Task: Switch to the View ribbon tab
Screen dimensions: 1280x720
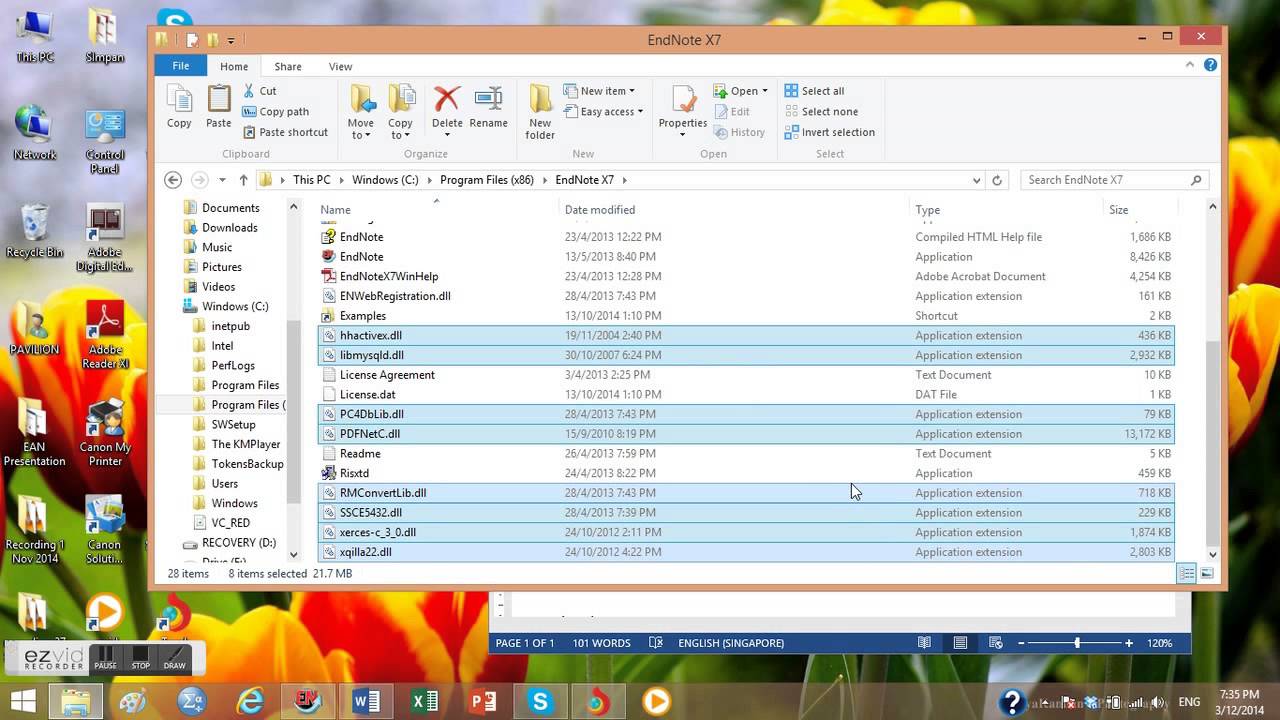Action: pyautogui.click(x=341, y=67)
